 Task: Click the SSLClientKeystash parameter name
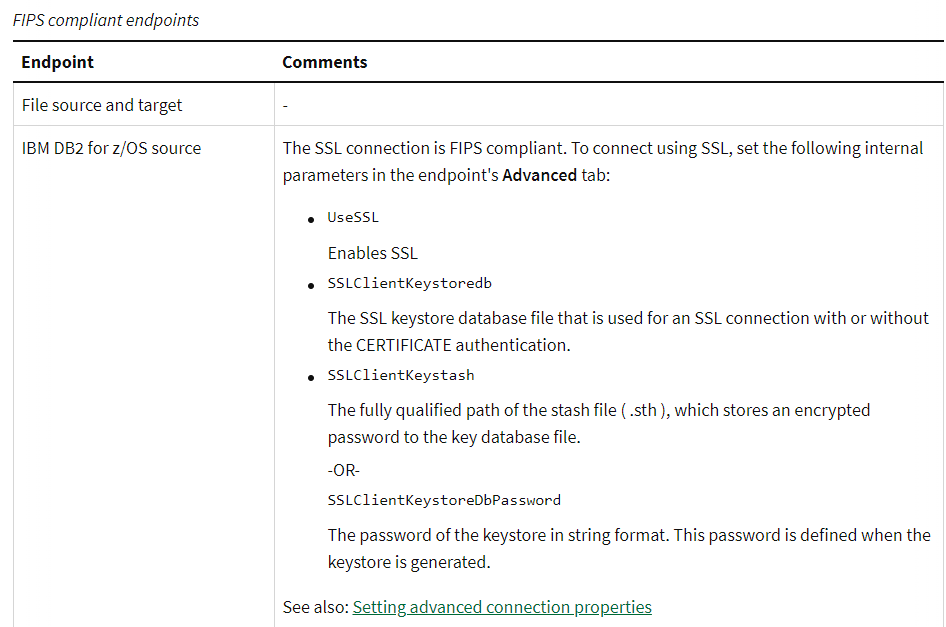(400, 376)
